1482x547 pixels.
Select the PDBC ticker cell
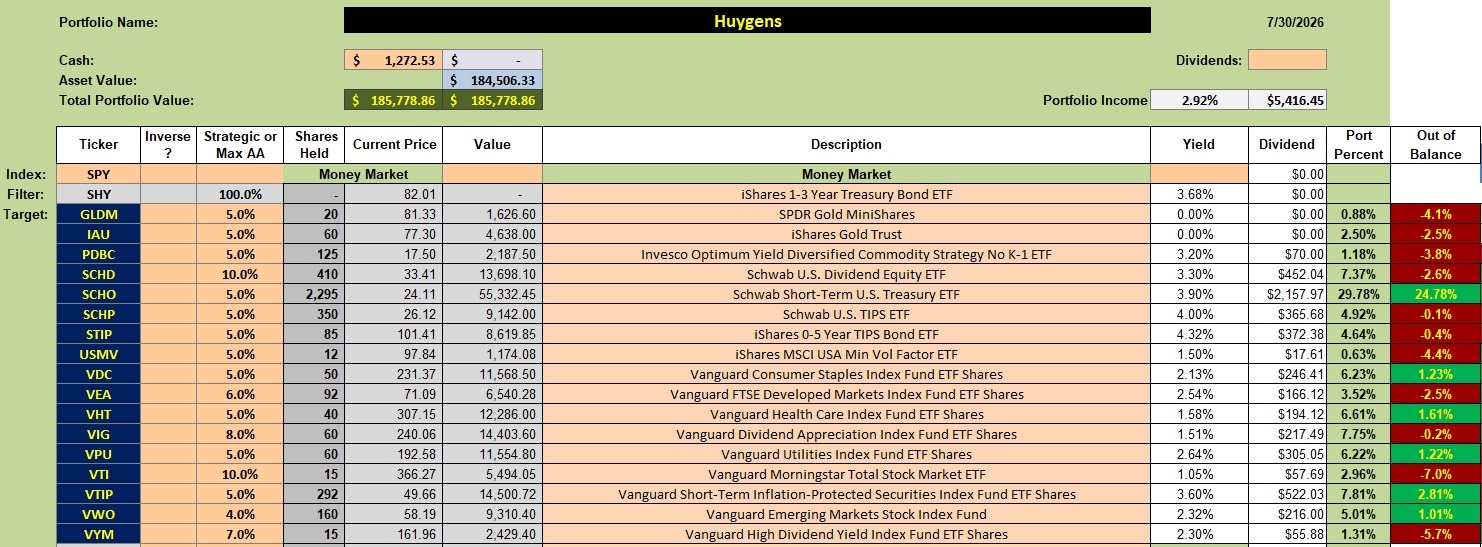[x=98, y=254]
